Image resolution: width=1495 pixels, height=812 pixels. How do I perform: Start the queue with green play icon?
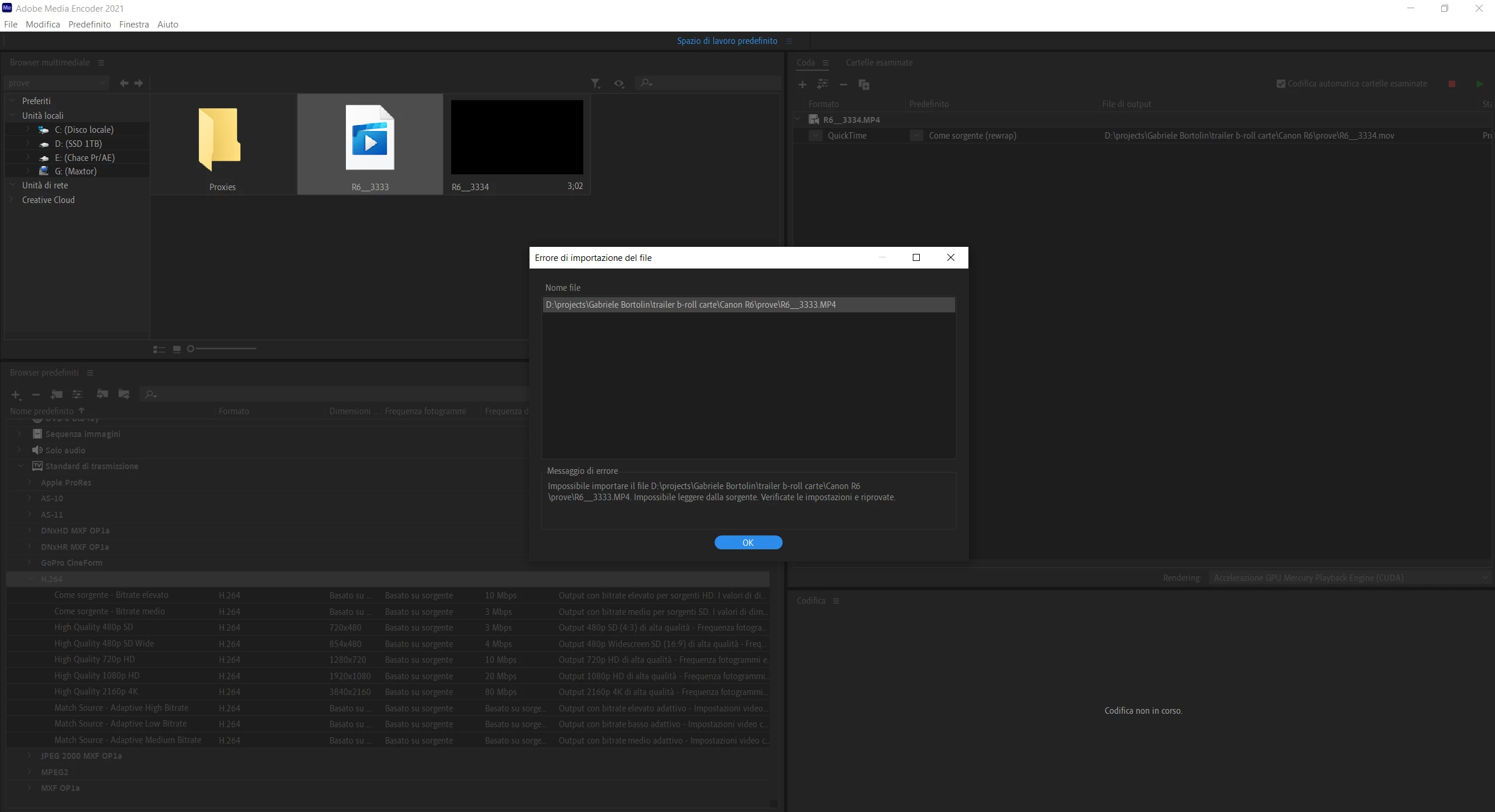[1479, 84]
